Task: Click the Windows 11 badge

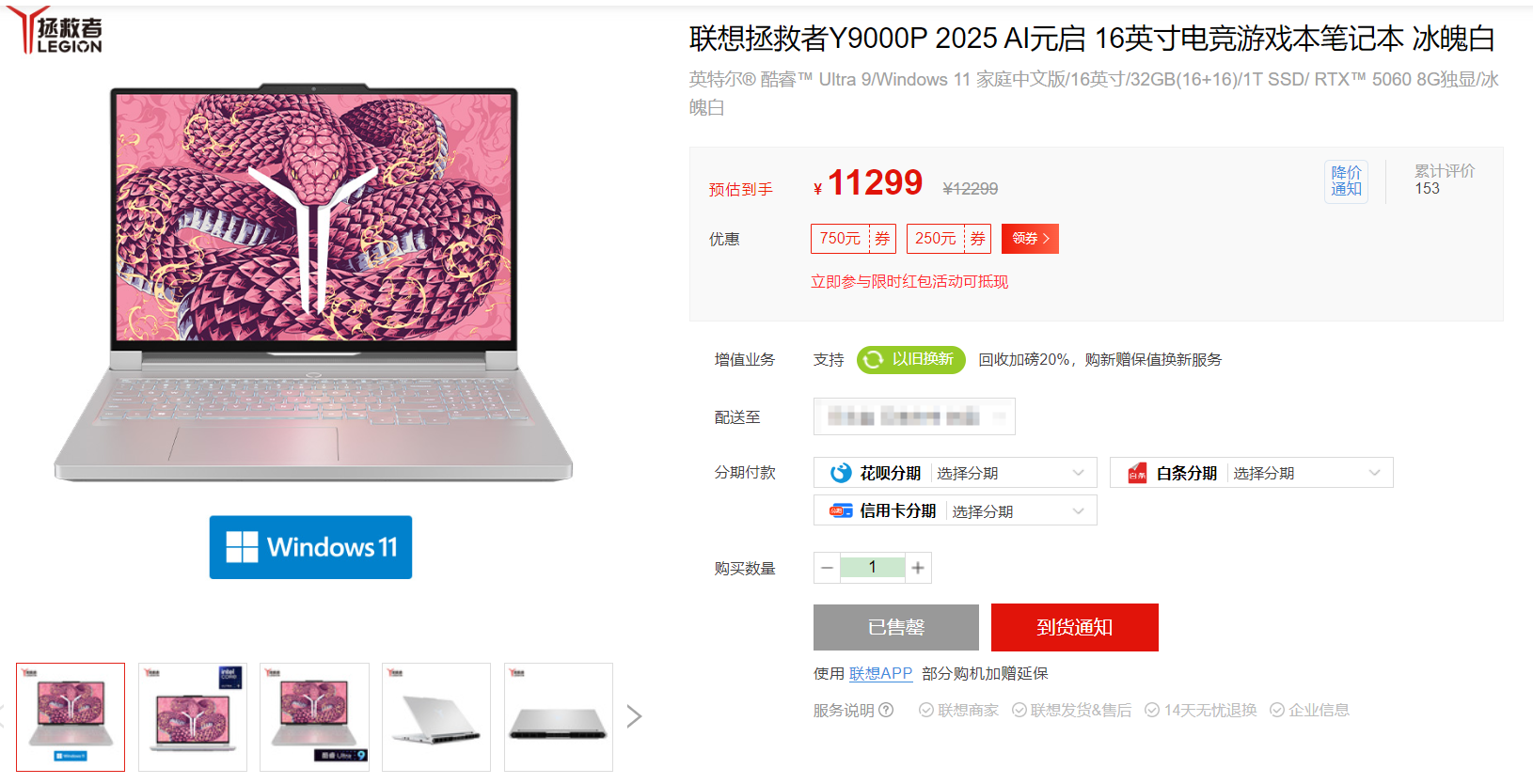Action: click(310, 547)
